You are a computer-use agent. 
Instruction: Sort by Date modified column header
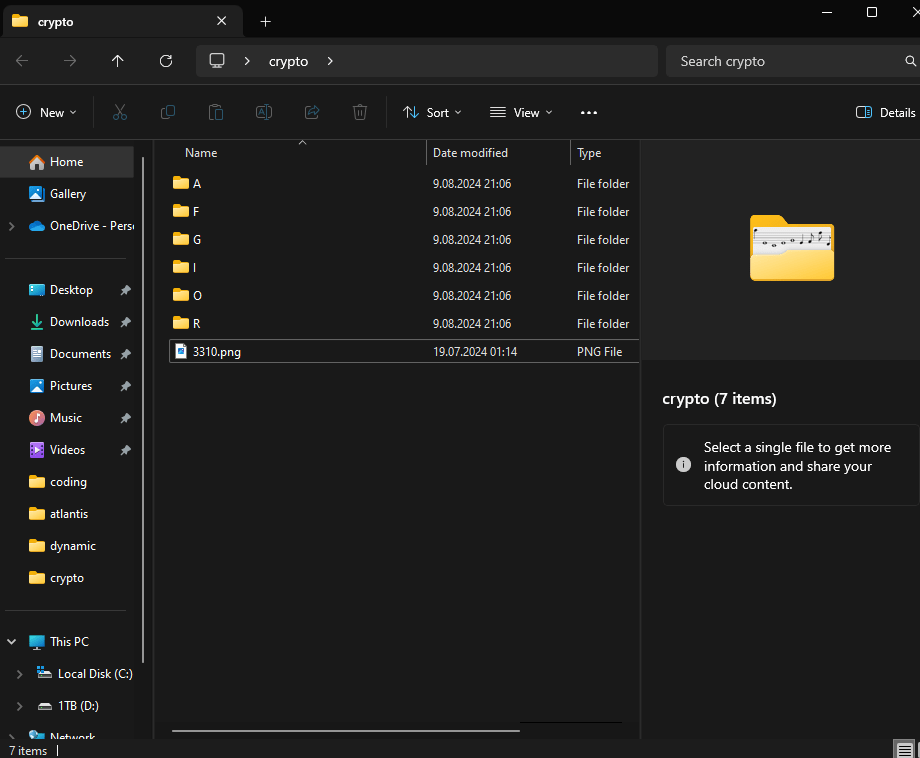point(470,153)
